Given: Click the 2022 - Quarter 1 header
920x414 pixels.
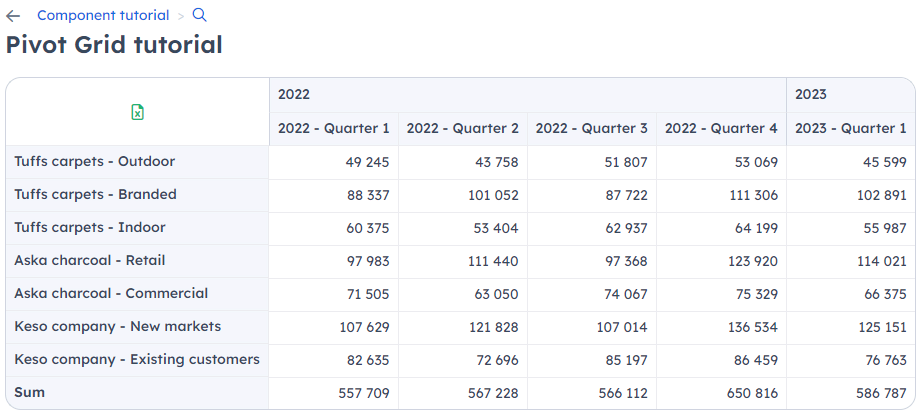Looking at the screenshot, I should (x=334, y=128).
